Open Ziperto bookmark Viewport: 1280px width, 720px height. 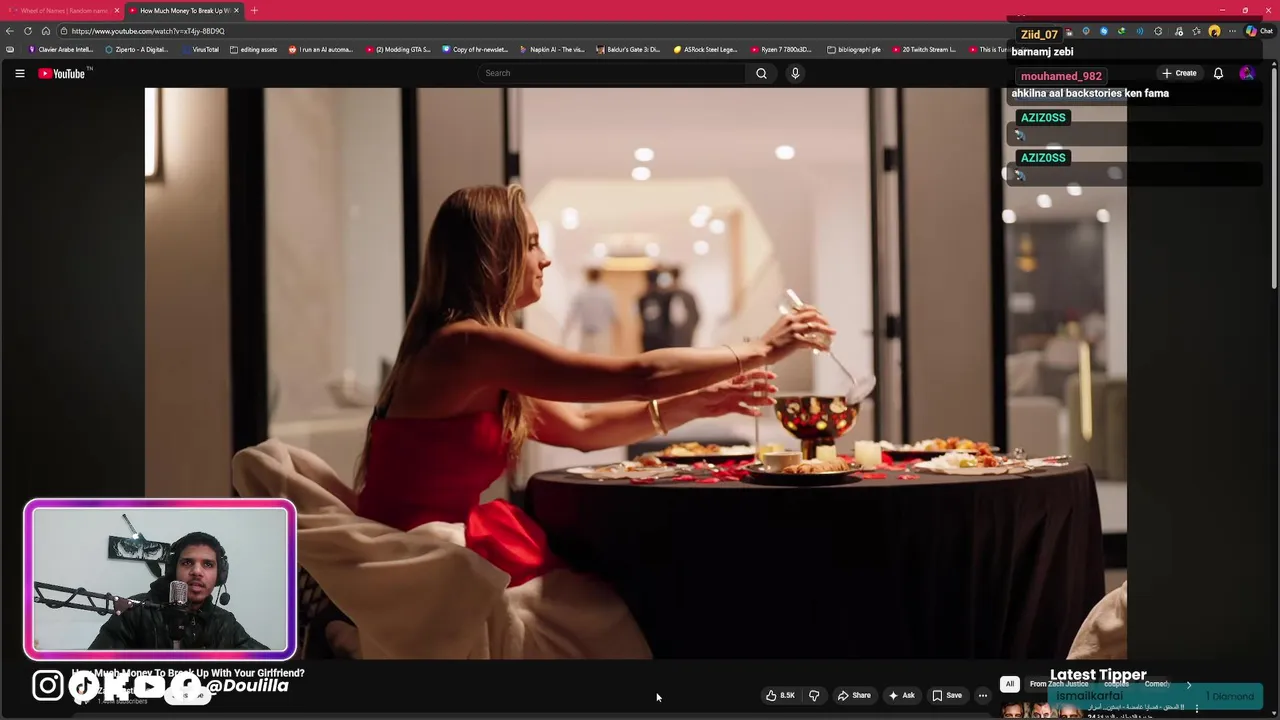(x=137, y=49)
